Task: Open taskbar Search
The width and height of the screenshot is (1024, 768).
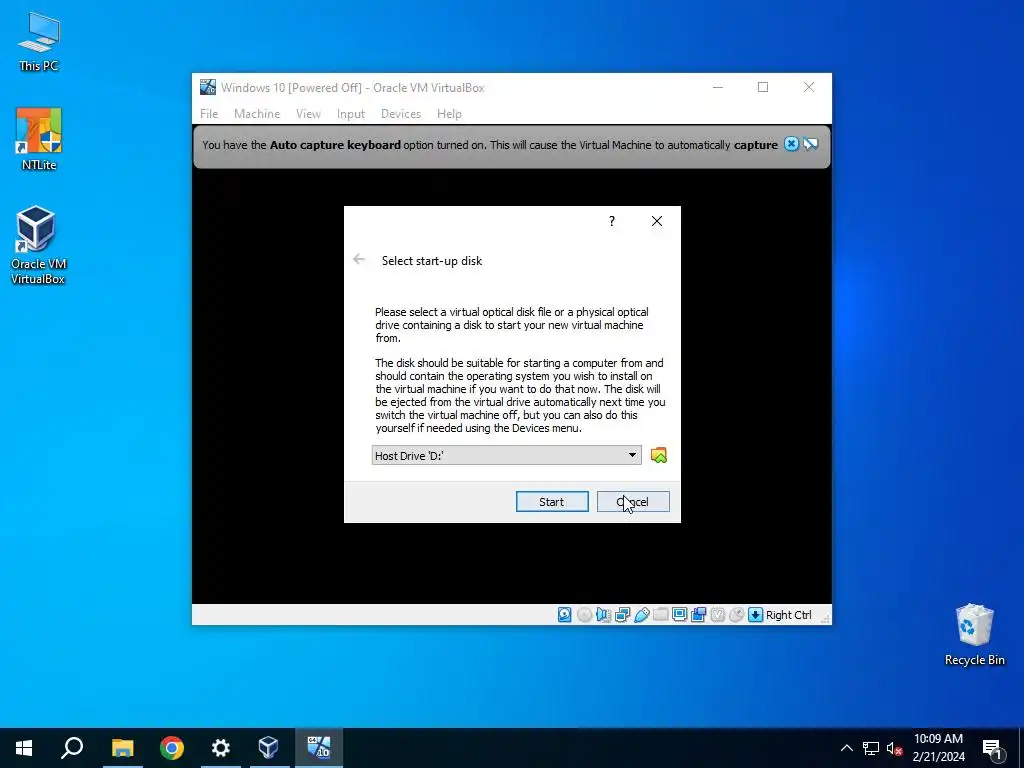Action: 72,748
